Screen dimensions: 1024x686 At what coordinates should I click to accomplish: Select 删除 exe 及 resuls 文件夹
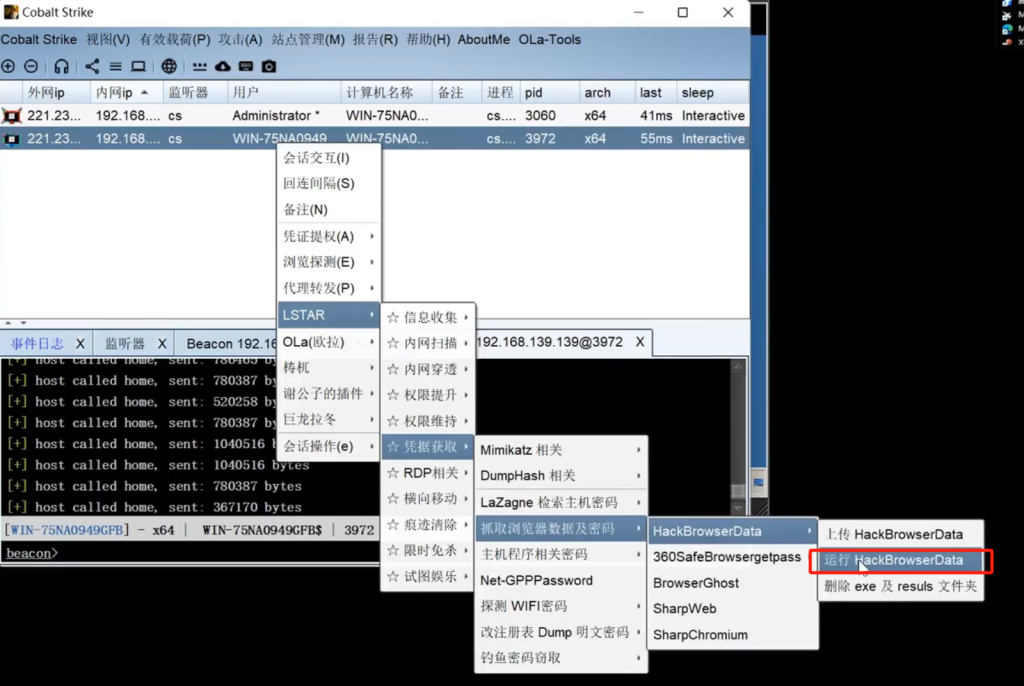[x=901, y=587]
